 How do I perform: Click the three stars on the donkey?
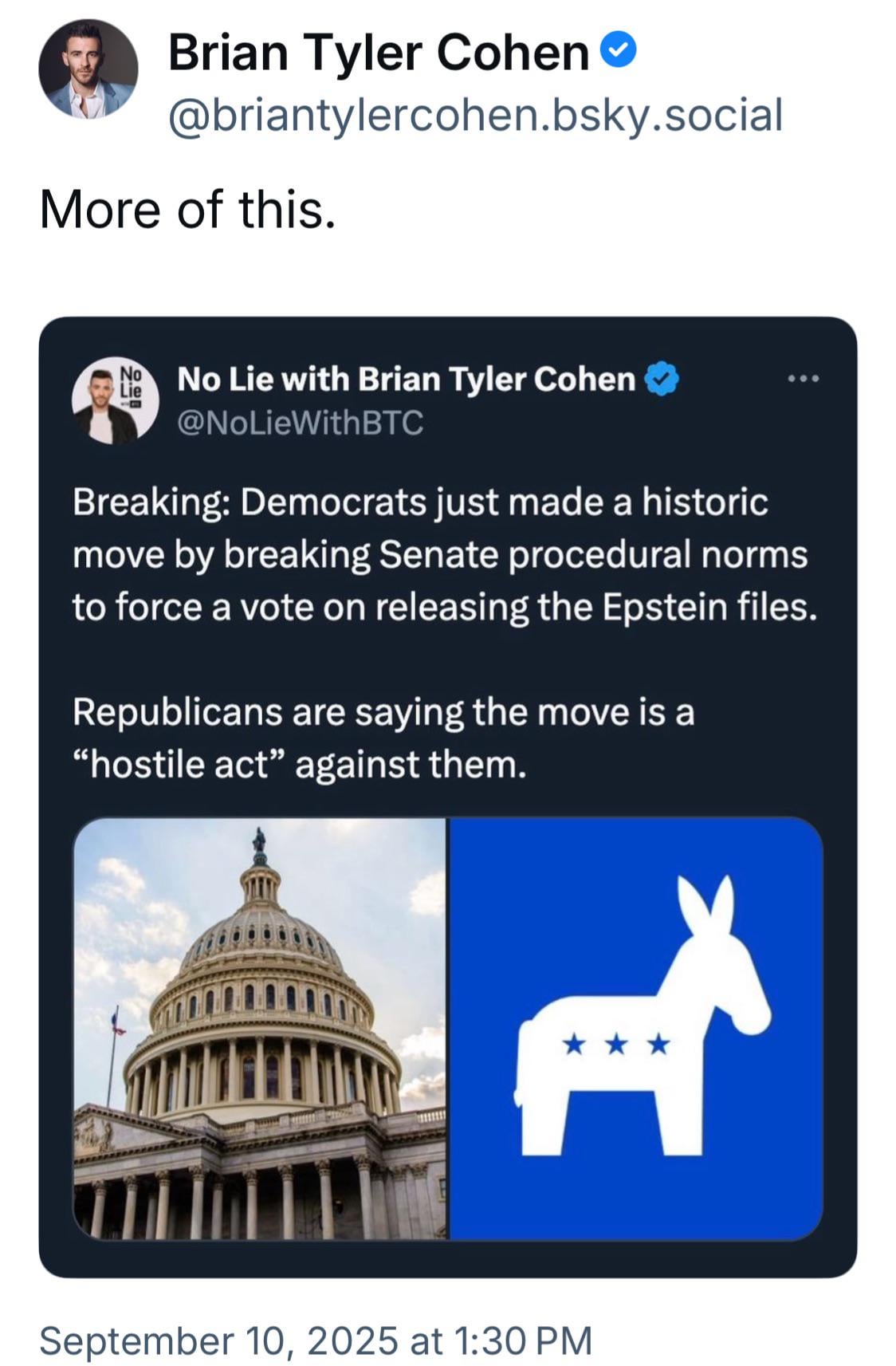(x=615, y=1044)
